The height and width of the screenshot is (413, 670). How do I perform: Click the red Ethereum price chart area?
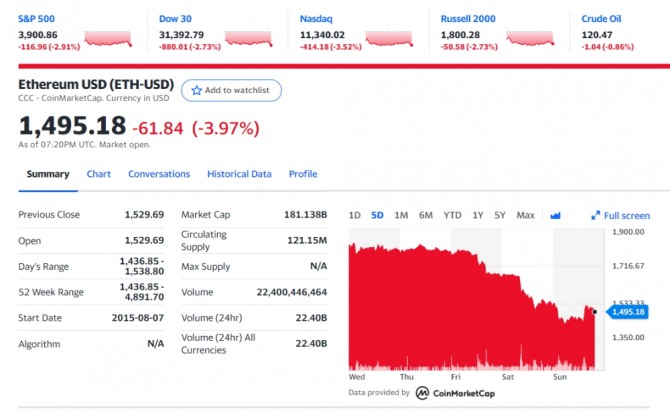click(450, 320)
